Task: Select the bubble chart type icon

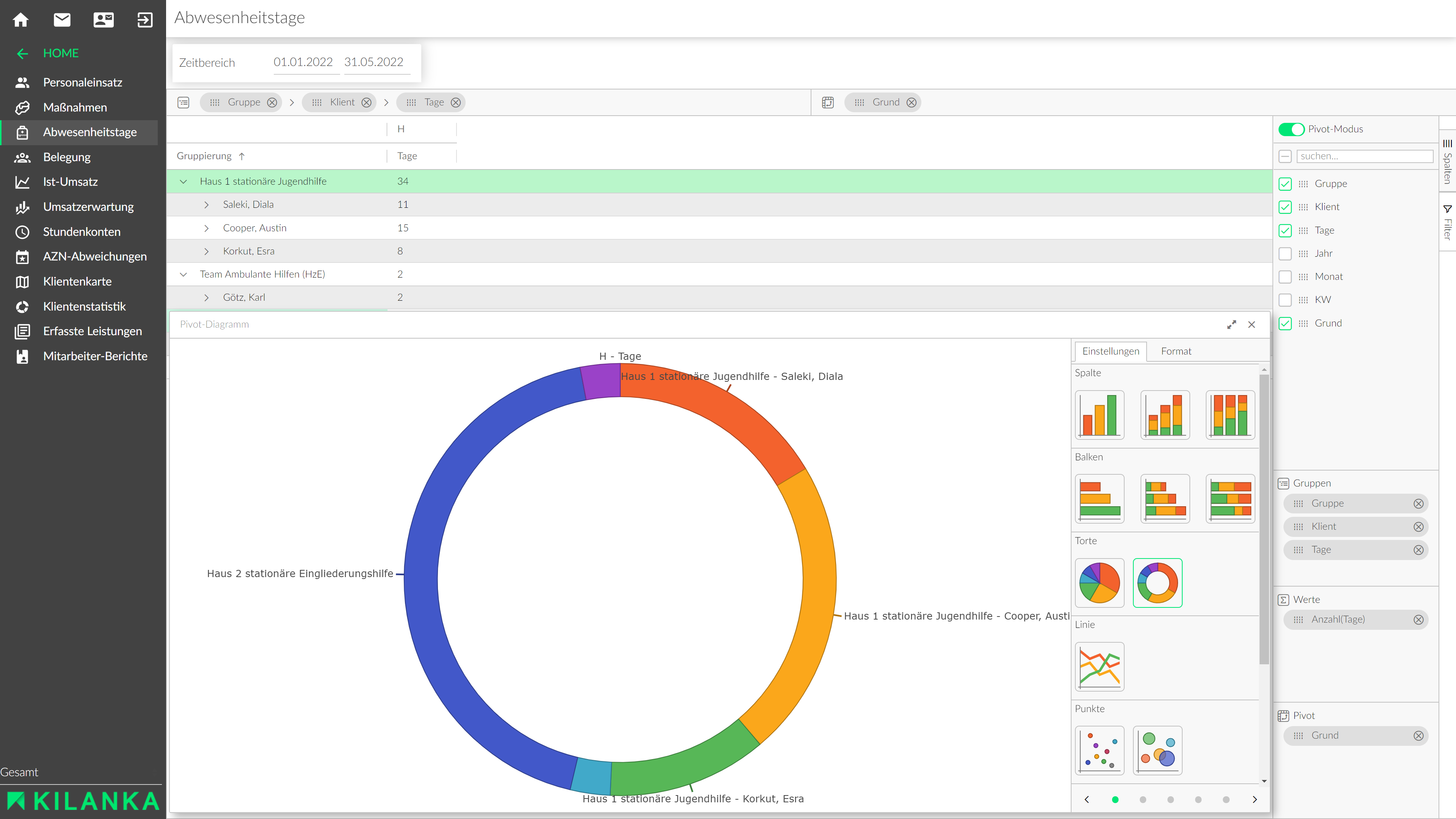Action: [x=1157, y=750]
